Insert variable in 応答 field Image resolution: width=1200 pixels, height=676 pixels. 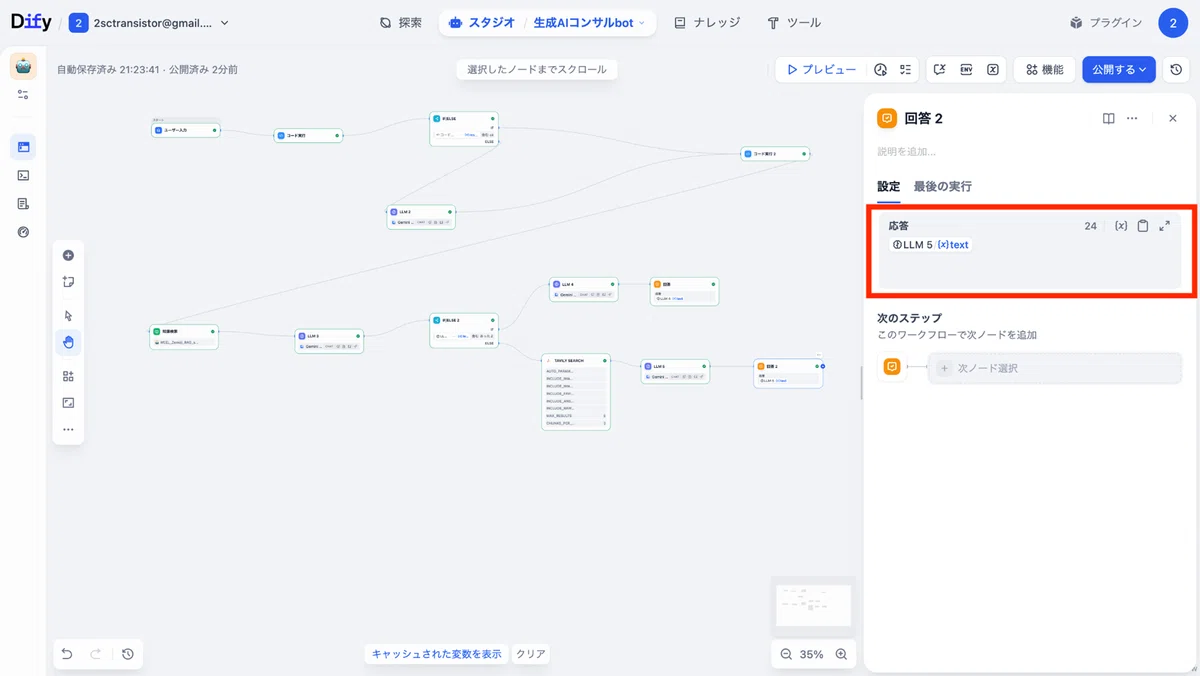[x=1121, y=226]
